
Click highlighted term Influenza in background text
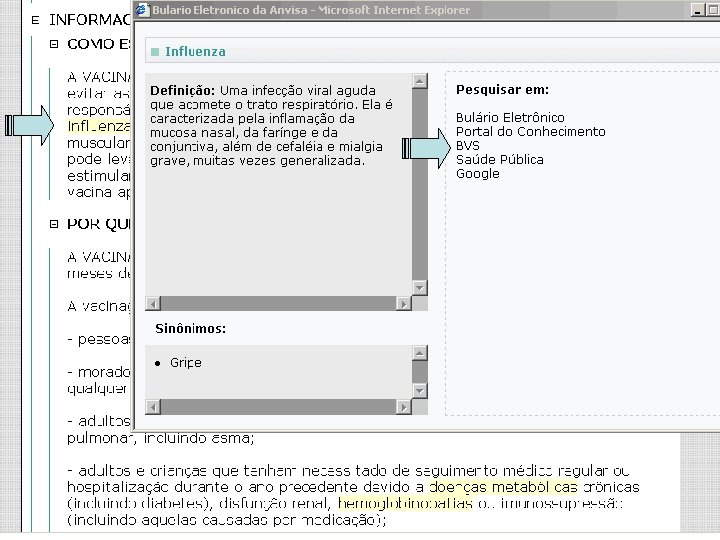point(99,126)
